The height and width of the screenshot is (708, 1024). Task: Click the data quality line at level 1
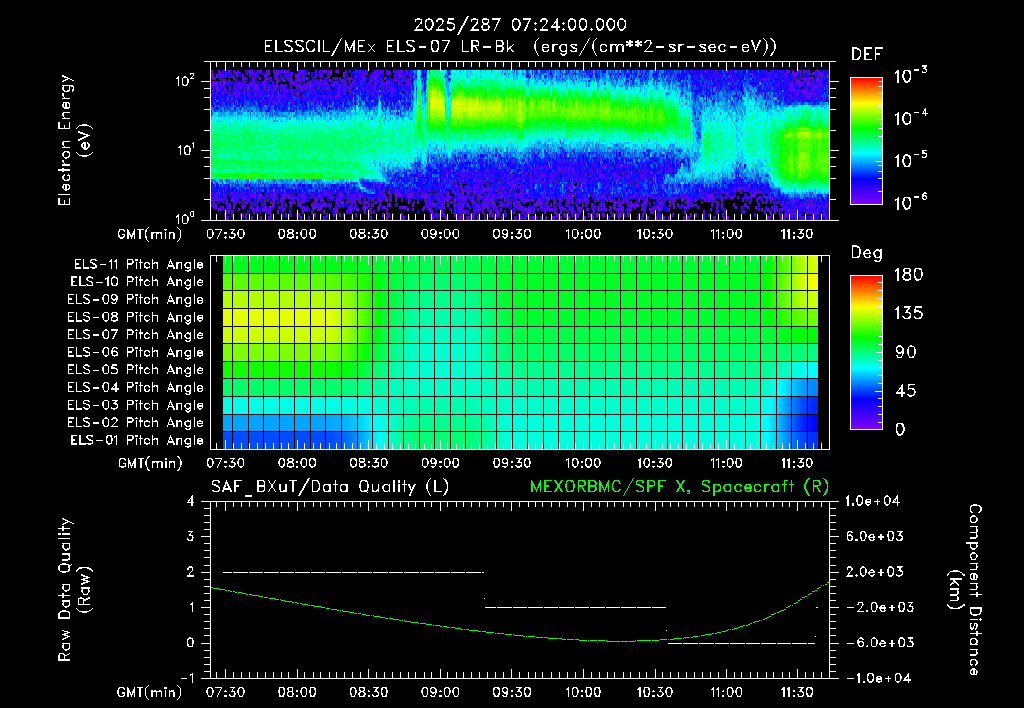click(x=575, y=607)
